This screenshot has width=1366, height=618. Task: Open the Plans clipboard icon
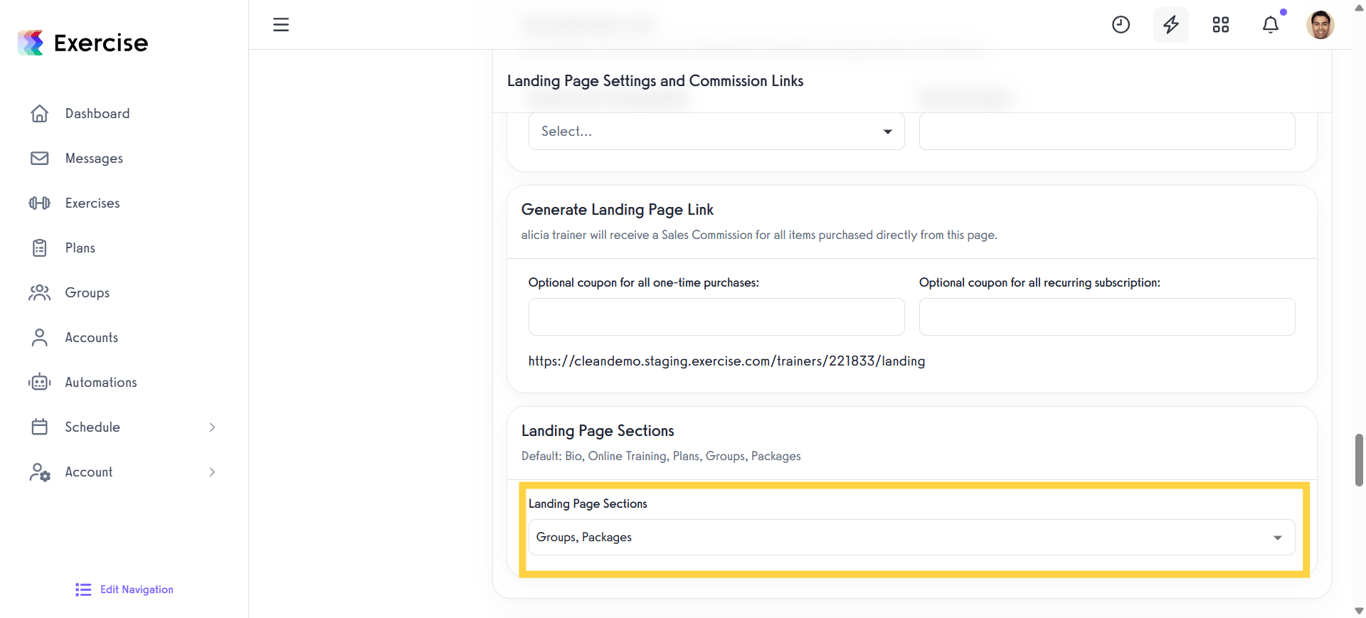coord(39,247)
